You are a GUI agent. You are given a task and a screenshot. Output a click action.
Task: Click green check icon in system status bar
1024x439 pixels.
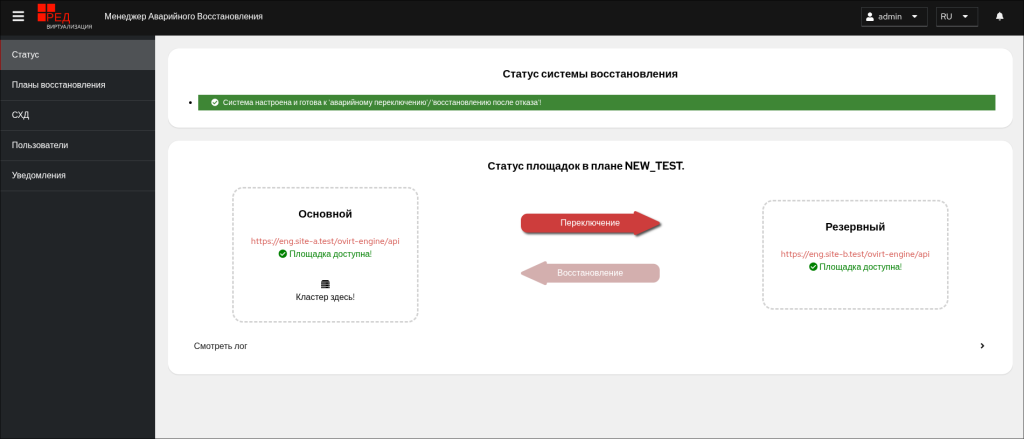pos(214,103)
